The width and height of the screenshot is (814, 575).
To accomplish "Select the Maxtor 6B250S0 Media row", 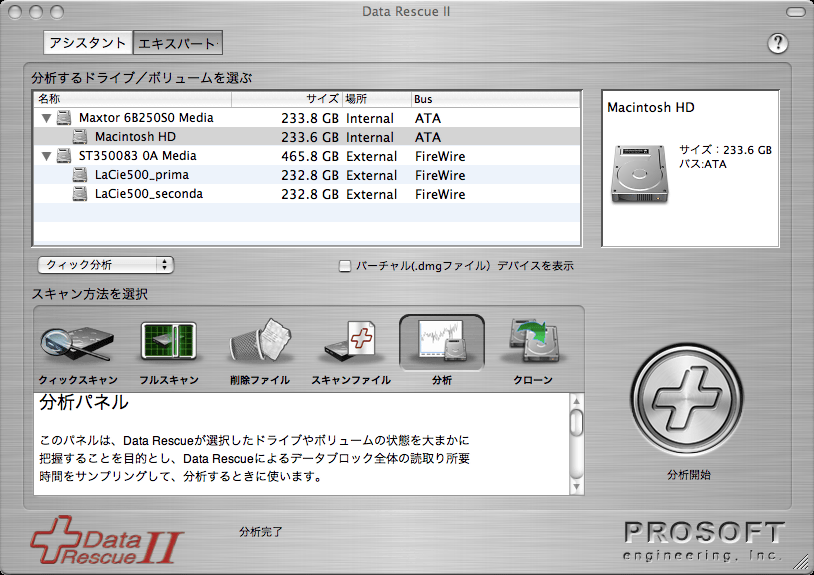I will [x=307, y=118].
